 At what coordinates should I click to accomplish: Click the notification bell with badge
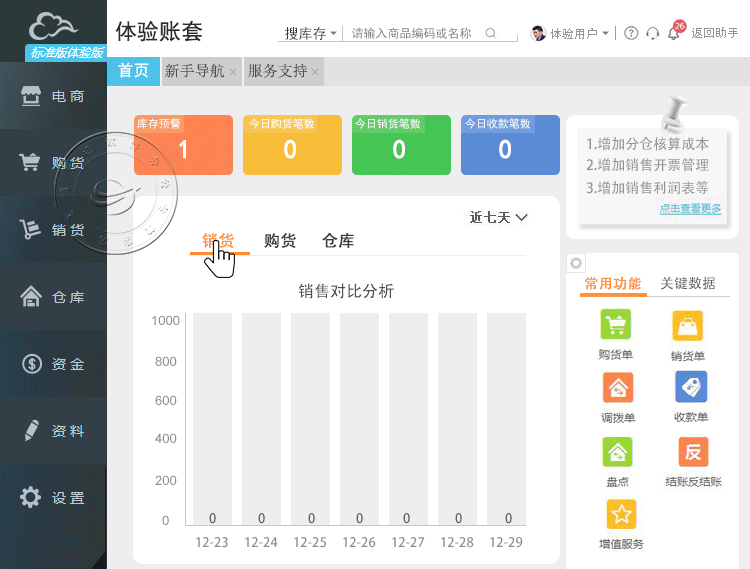673,33
